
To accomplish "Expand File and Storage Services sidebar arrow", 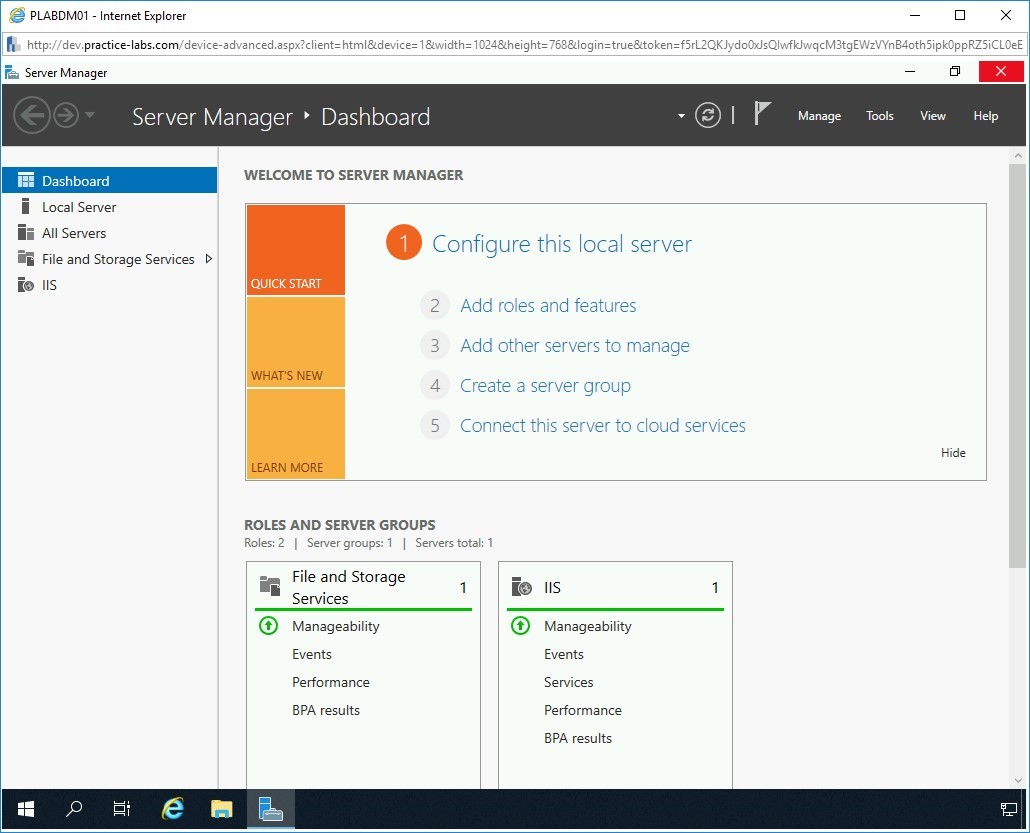I will 209,258.
